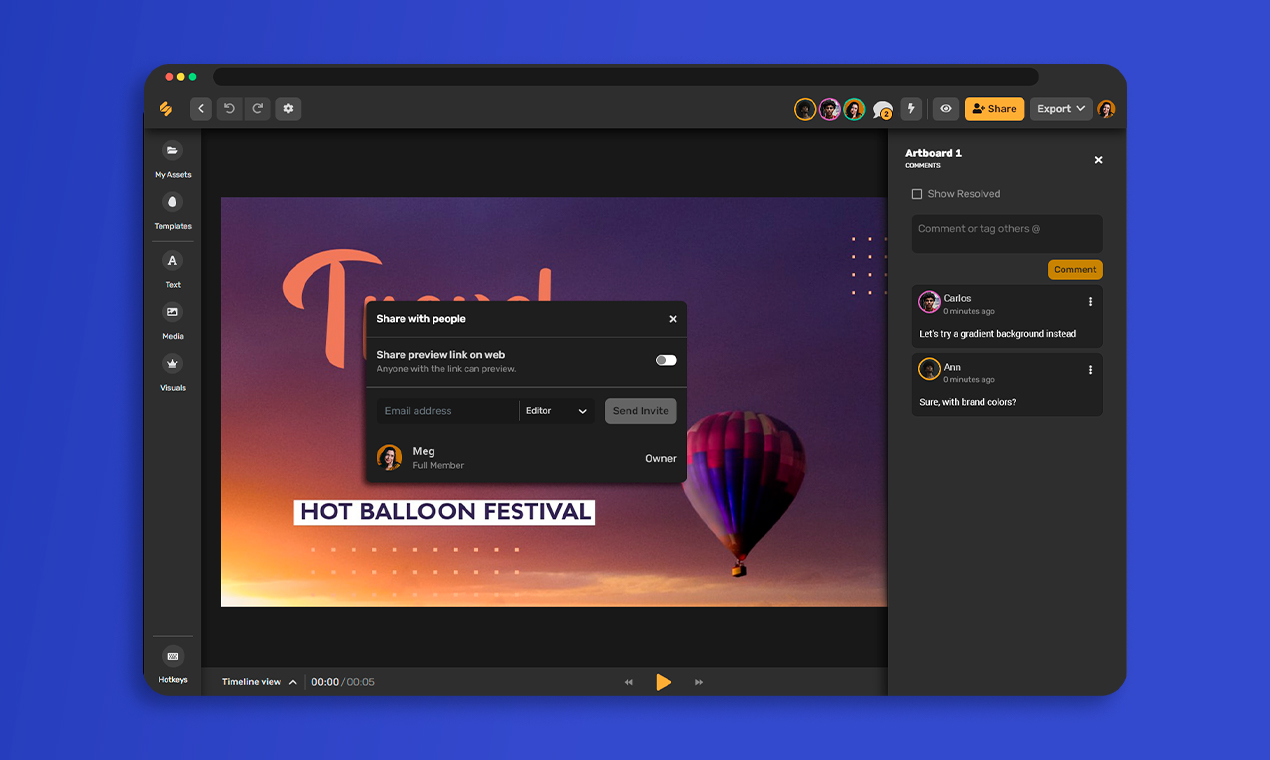Click the redo arrow icon
The height and width of the screenshot is (760, 1270).
click(257, 109)
